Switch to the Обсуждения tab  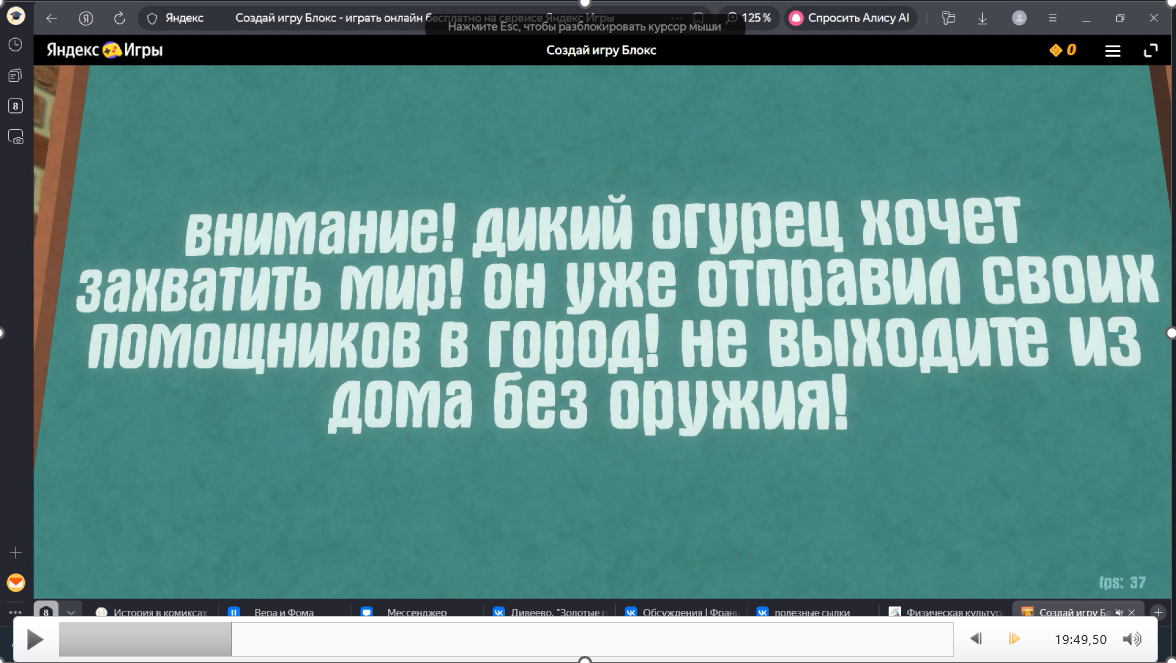(682, 612)
